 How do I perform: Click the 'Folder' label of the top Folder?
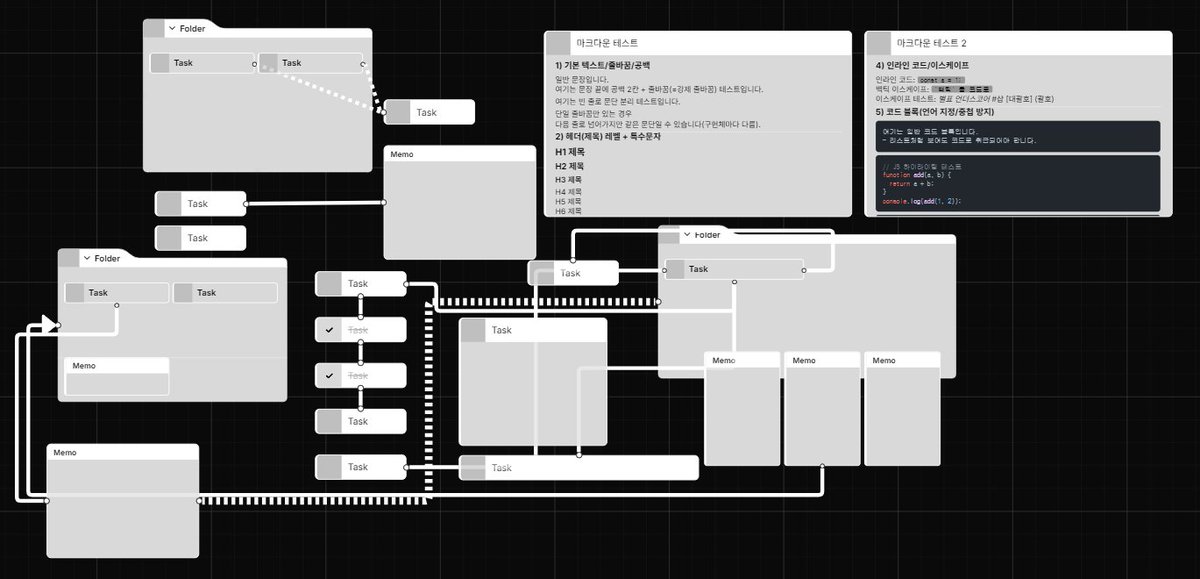pyautogui.click(x=193, y=29)
